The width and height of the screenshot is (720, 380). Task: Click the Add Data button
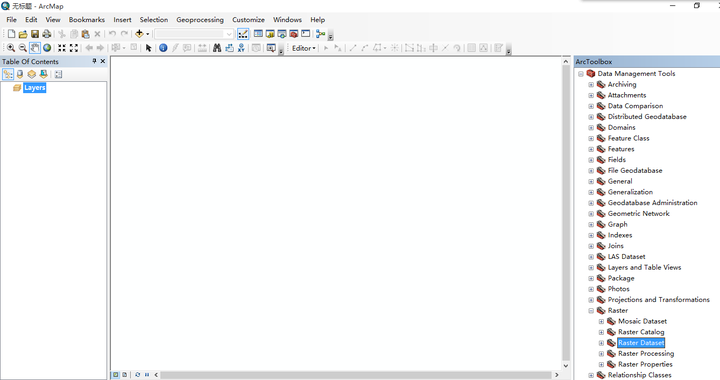point(139,34)
